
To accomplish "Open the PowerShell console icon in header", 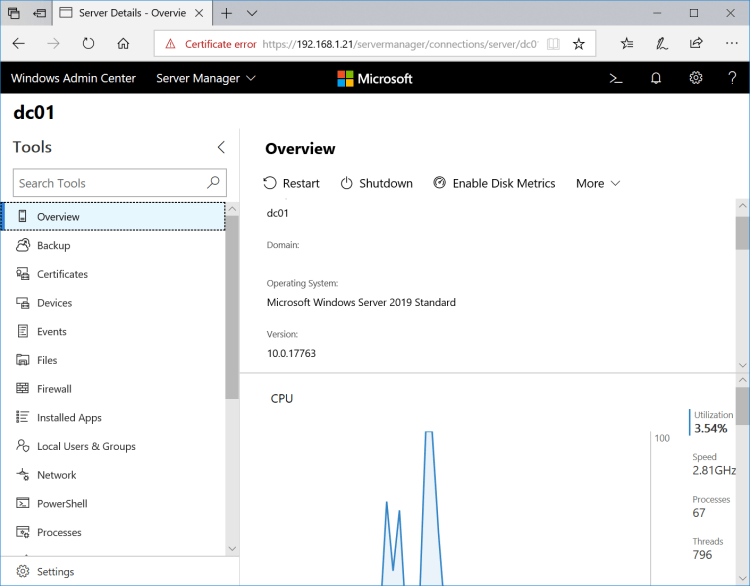I will (616, 78).
